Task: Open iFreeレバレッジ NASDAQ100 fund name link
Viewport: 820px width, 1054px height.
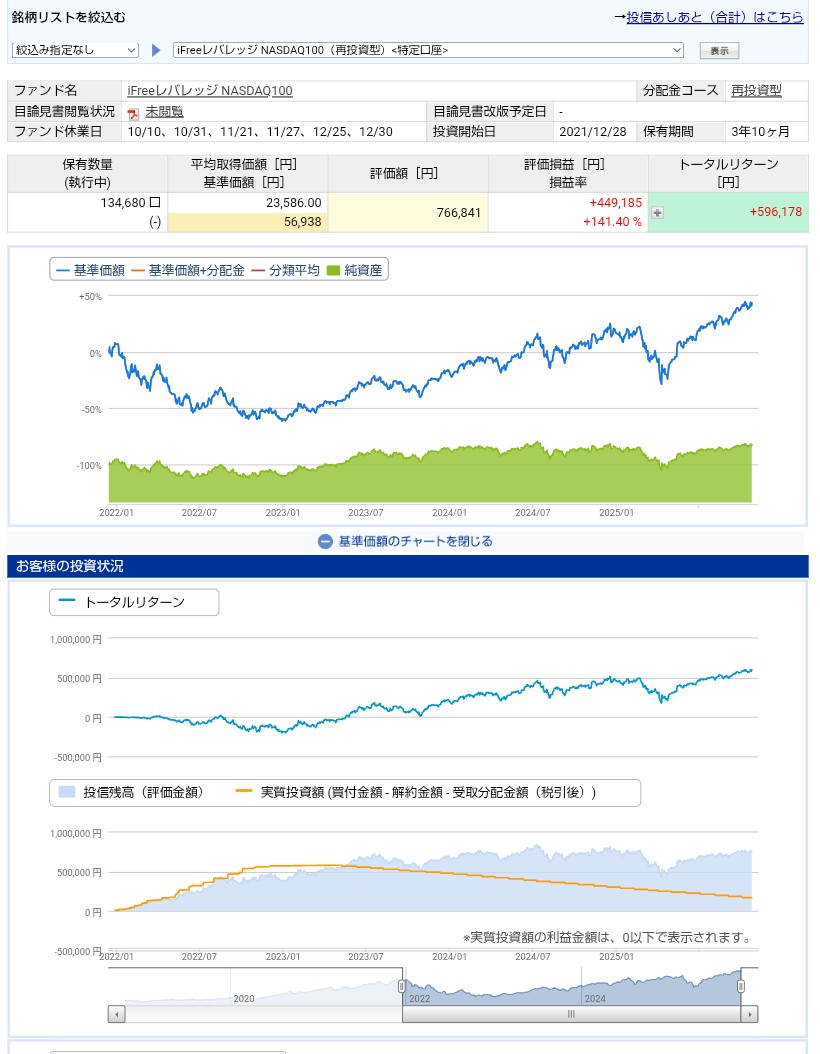Action: (x=210, y=91)
